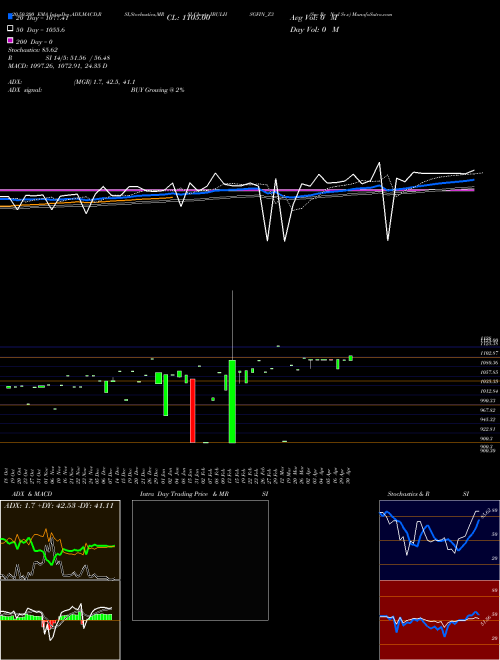
Task: Click the last green candle near 1102
Action: 351,358
